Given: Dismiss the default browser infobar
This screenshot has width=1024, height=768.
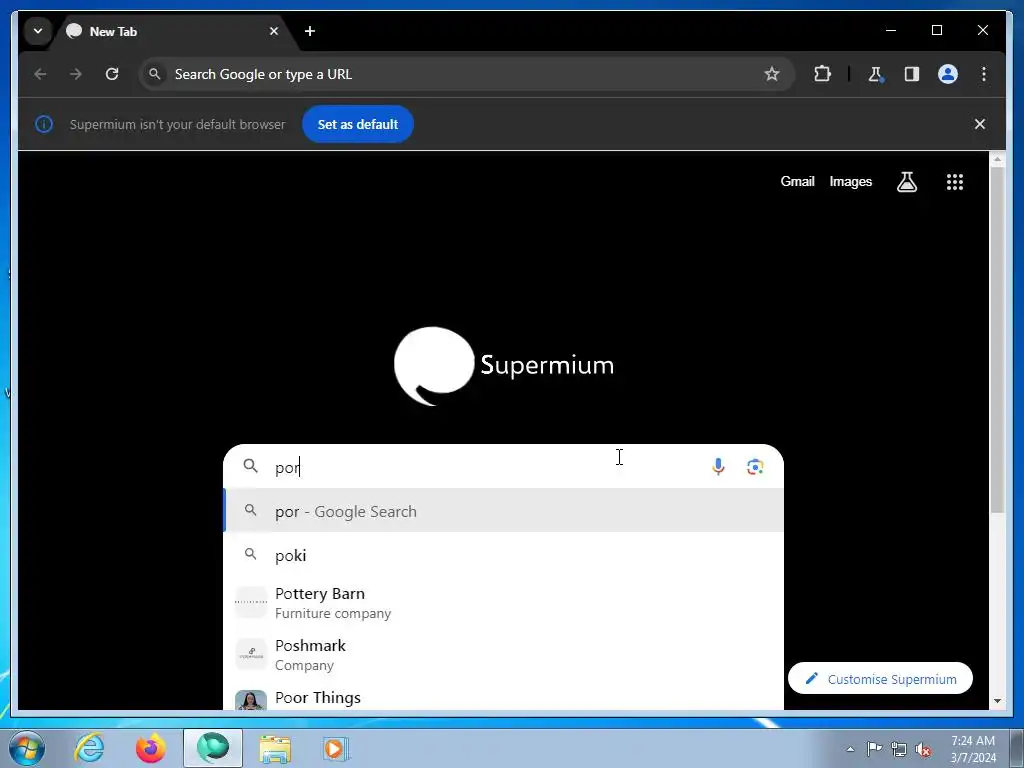Looking at the screenshot, I should point(980,124).
